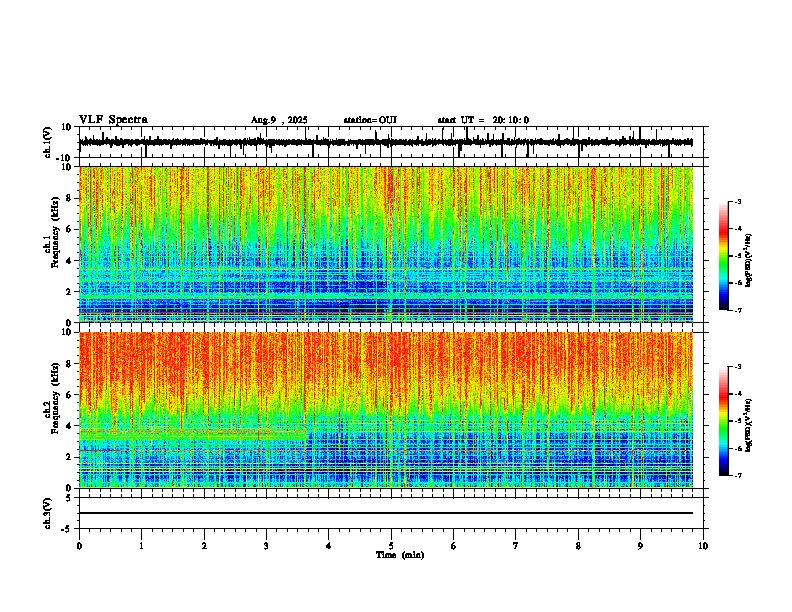This screenshot has height=612, width=792.
Task: Click time axis tick label "6"
Action: 454,546
